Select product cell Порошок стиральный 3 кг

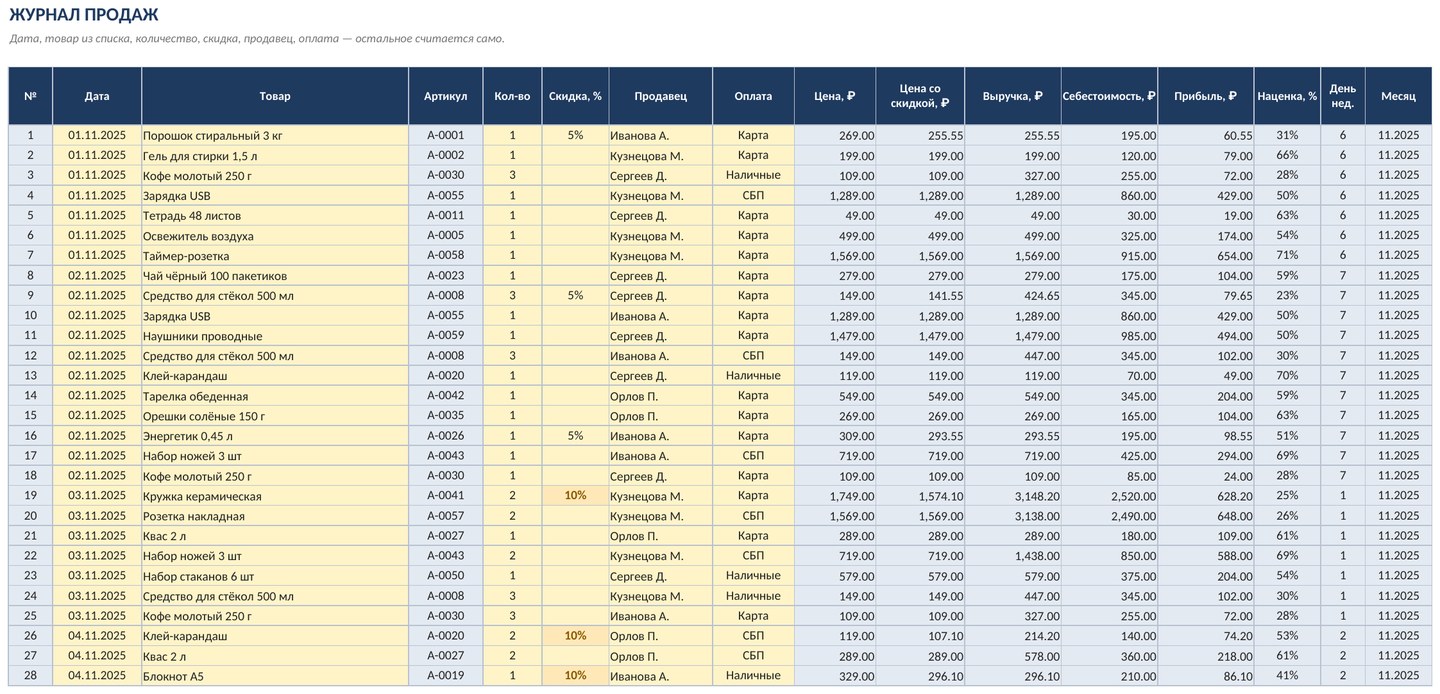275,135
